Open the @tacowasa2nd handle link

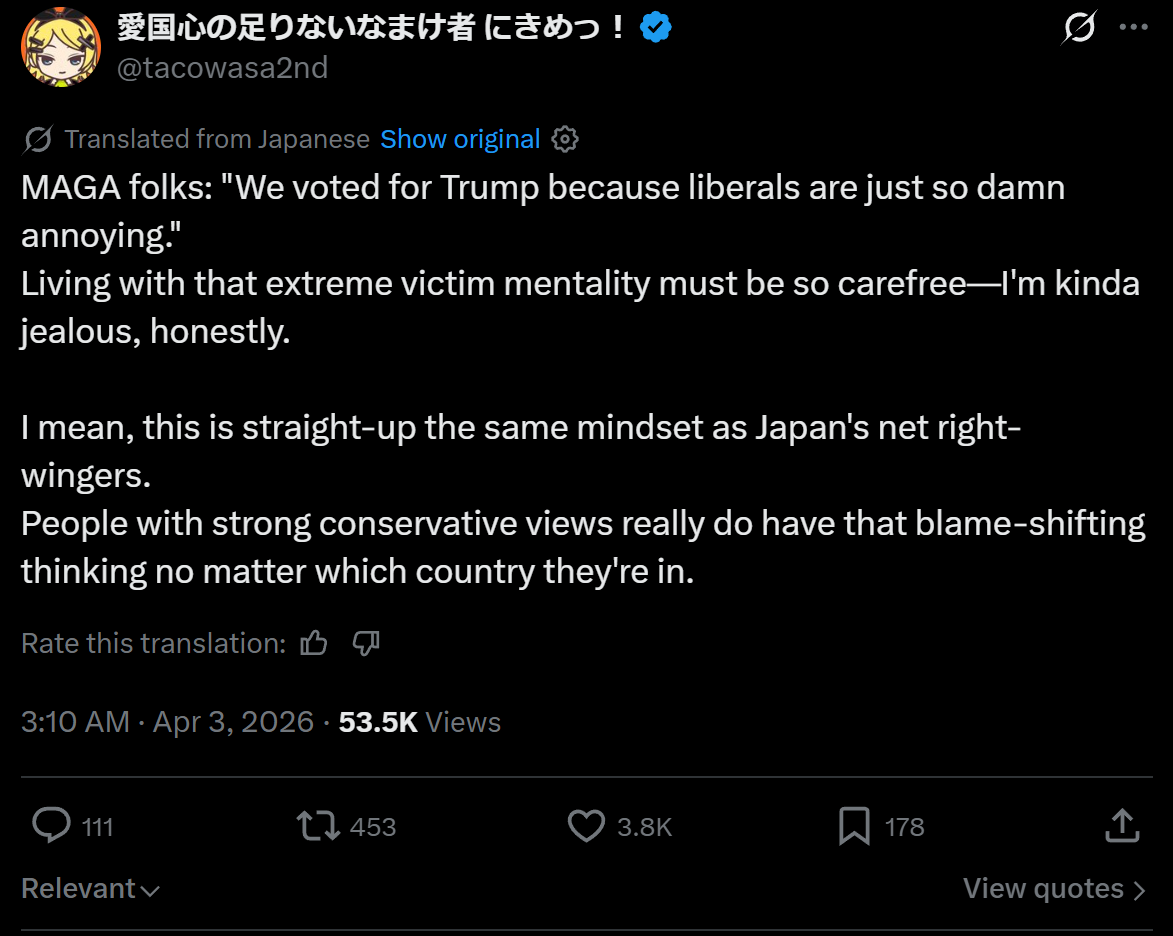pos(222,67)
